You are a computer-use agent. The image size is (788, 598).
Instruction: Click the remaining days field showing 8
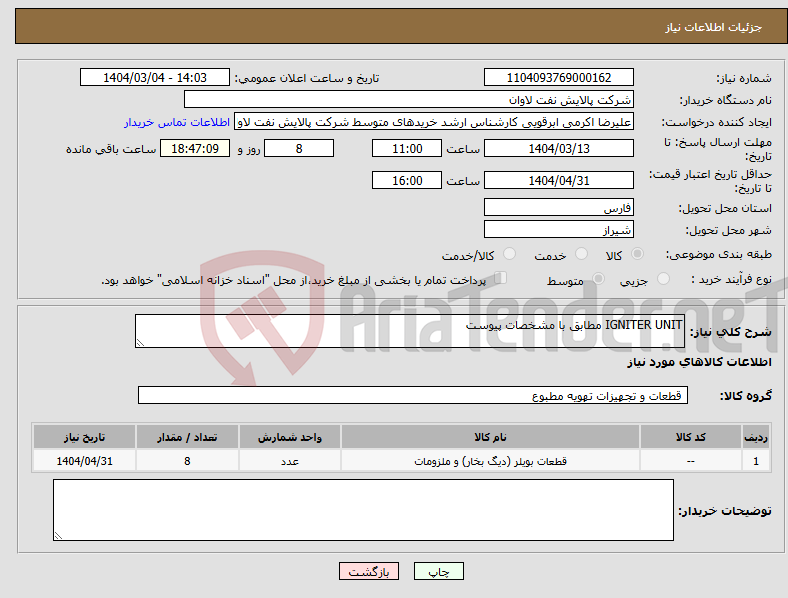299,148
